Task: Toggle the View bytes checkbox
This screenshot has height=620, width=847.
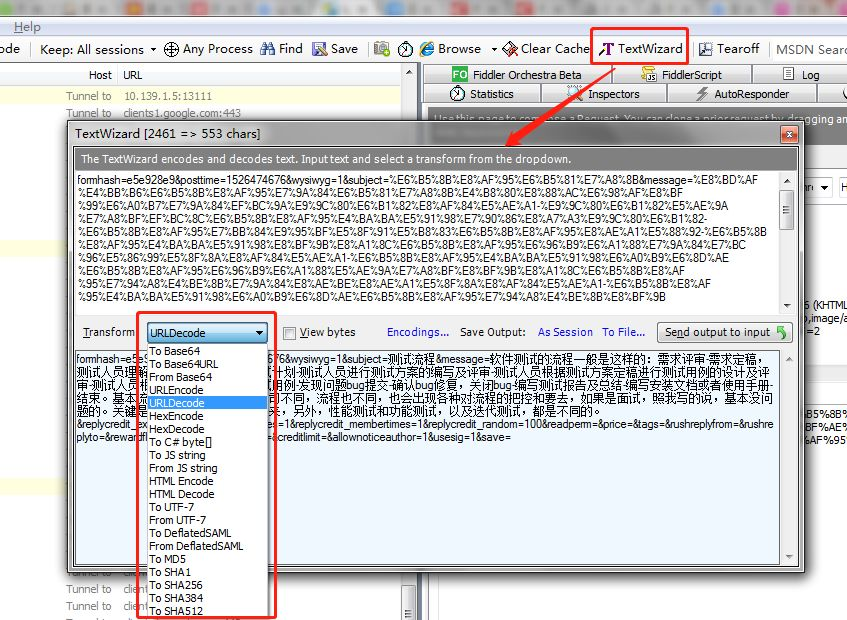Action: [290, 333]
